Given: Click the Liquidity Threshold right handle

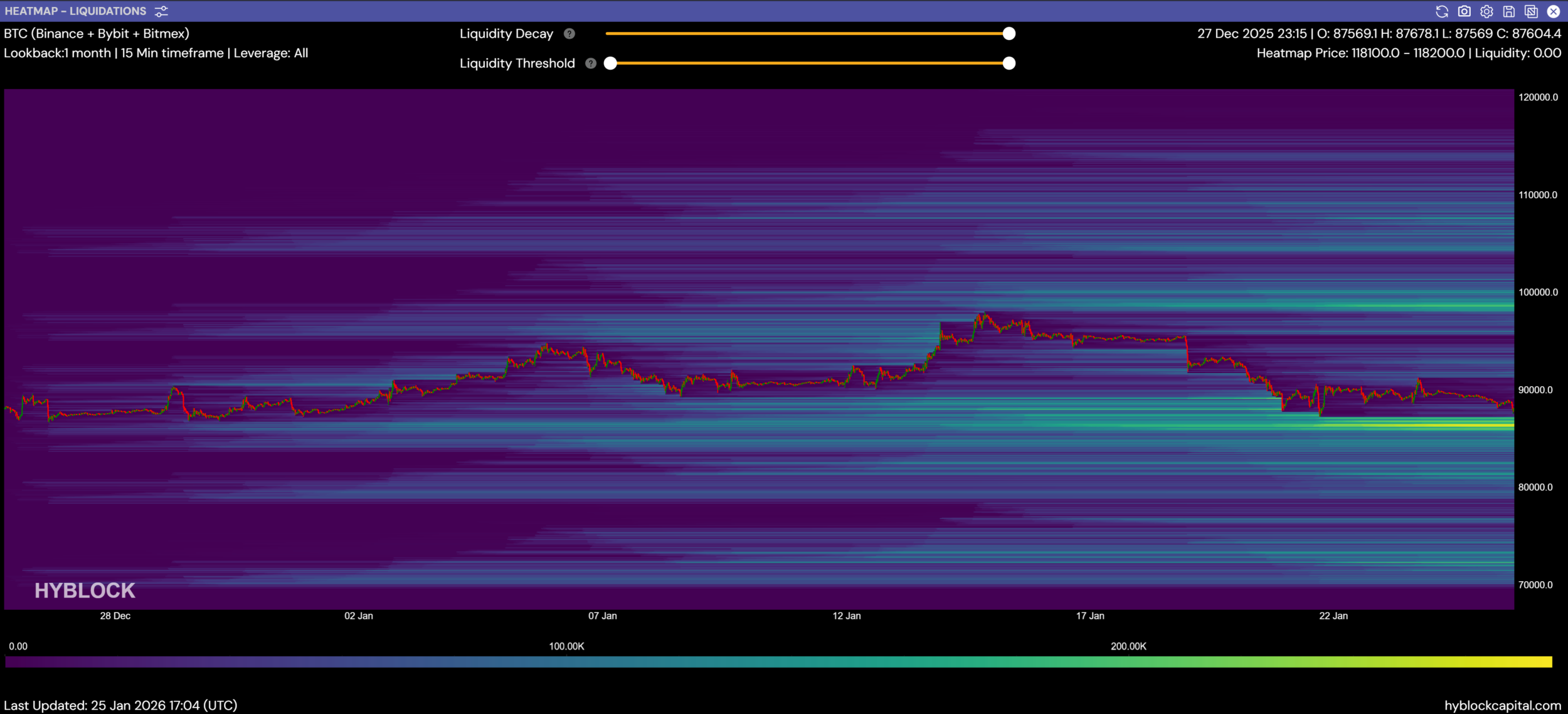Looking at the screenshot, I should tap(1009, 63).
